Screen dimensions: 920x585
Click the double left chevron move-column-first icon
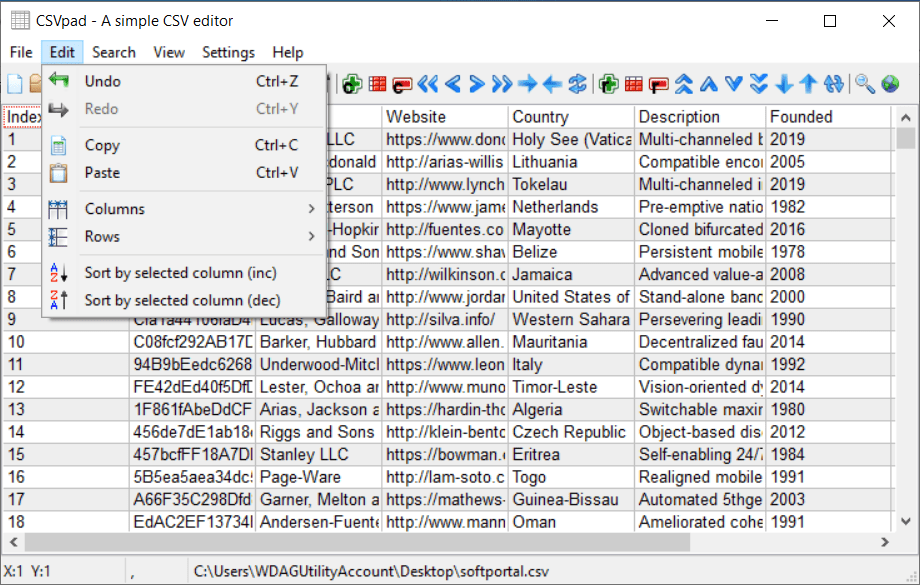(x=428, y=84)
